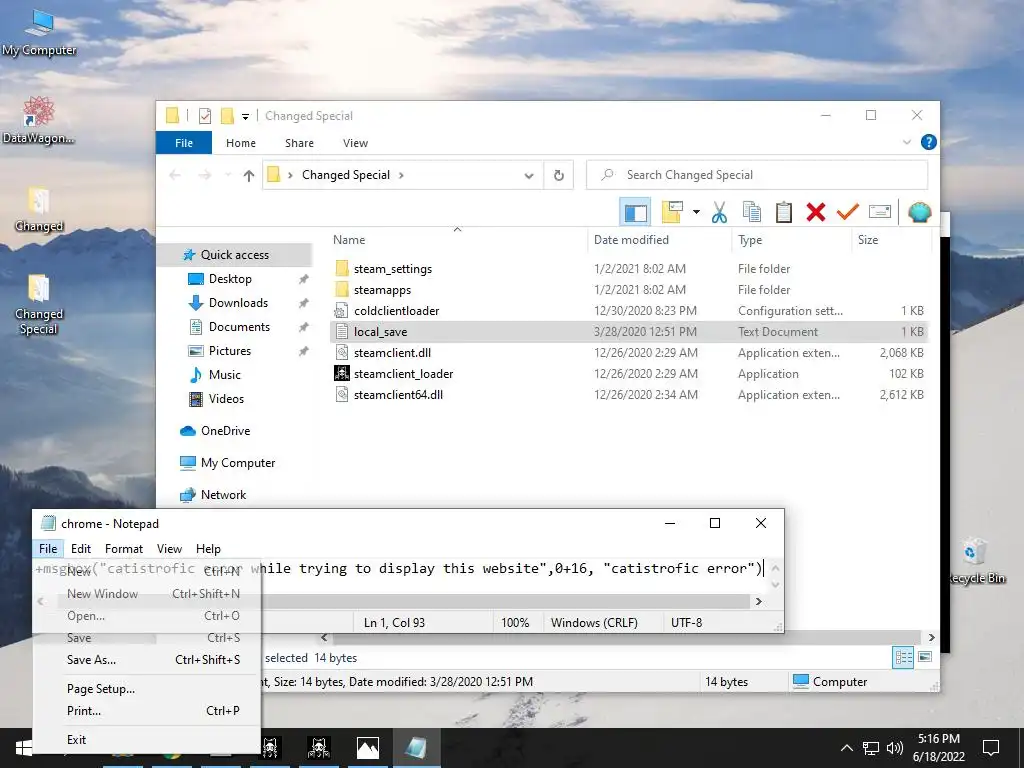Image resolution: width=1024 pixels, height=768 pixels.
Task: Click the Back navigation arrow
Action: pyautogui.click(x=174, y=175)
